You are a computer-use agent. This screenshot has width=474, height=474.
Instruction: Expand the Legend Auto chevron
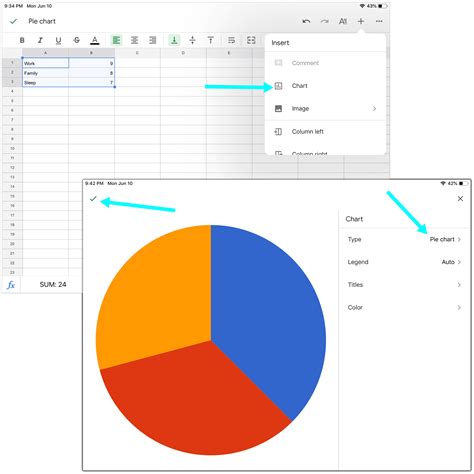[459, 262]
